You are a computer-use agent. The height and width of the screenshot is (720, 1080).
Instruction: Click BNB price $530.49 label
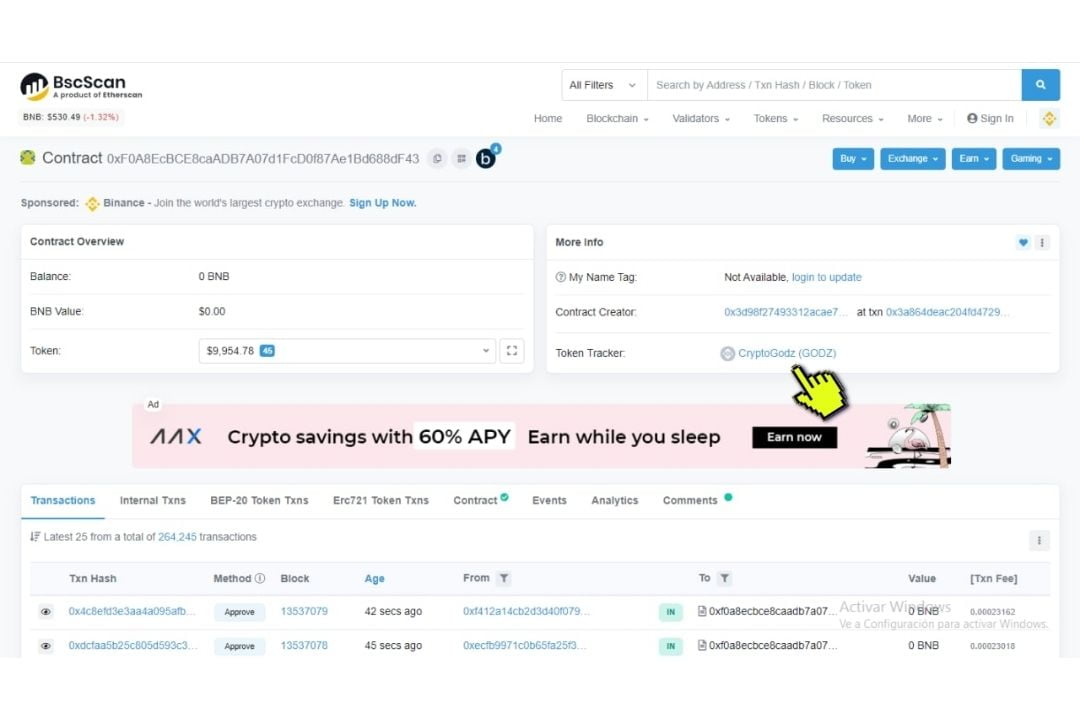[70, 117]
